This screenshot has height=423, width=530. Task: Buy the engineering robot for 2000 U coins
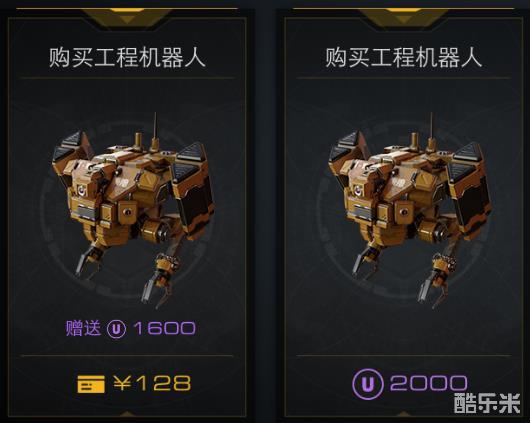pos(410,384)
